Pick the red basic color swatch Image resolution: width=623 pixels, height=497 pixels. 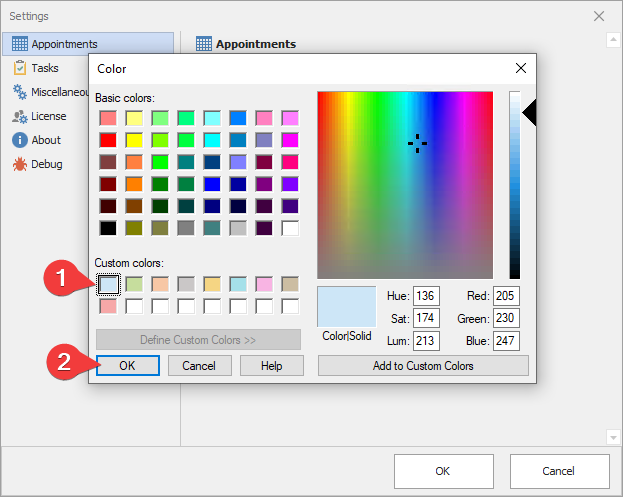pyautogui.click(x=108, y=140)
